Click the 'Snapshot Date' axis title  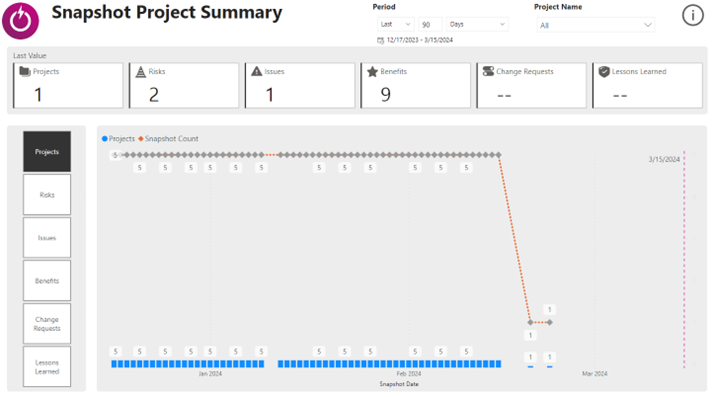pyautogui.click(x=399, y=384)
